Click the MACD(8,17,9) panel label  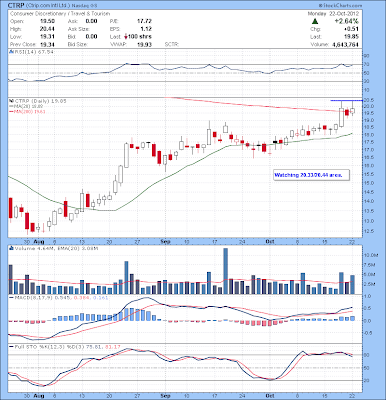tap(58, 297)
